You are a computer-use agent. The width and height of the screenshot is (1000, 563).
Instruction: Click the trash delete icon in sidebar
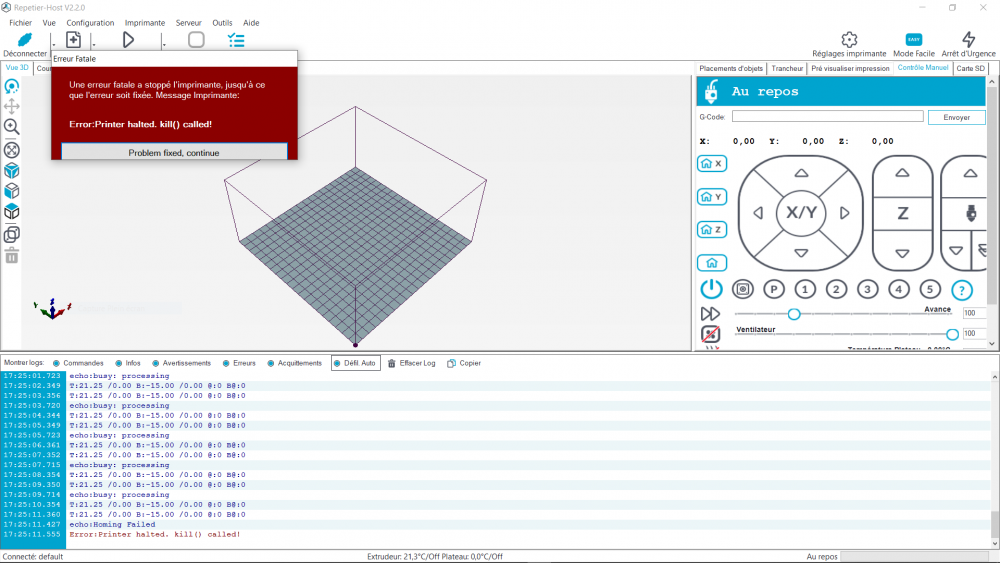[x=11, y=256]
